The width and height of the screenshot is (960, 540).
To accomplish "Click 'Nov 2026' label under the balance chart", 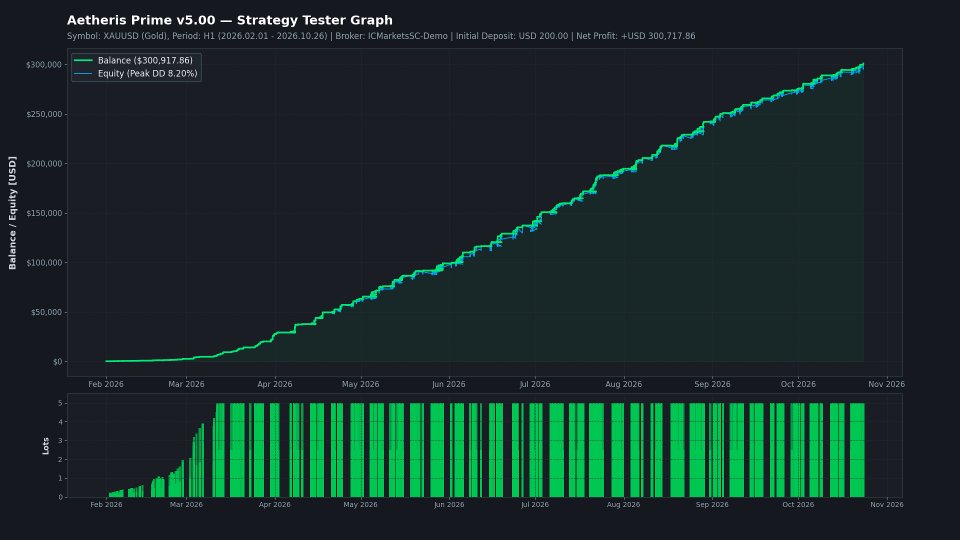I will point(886,384).
